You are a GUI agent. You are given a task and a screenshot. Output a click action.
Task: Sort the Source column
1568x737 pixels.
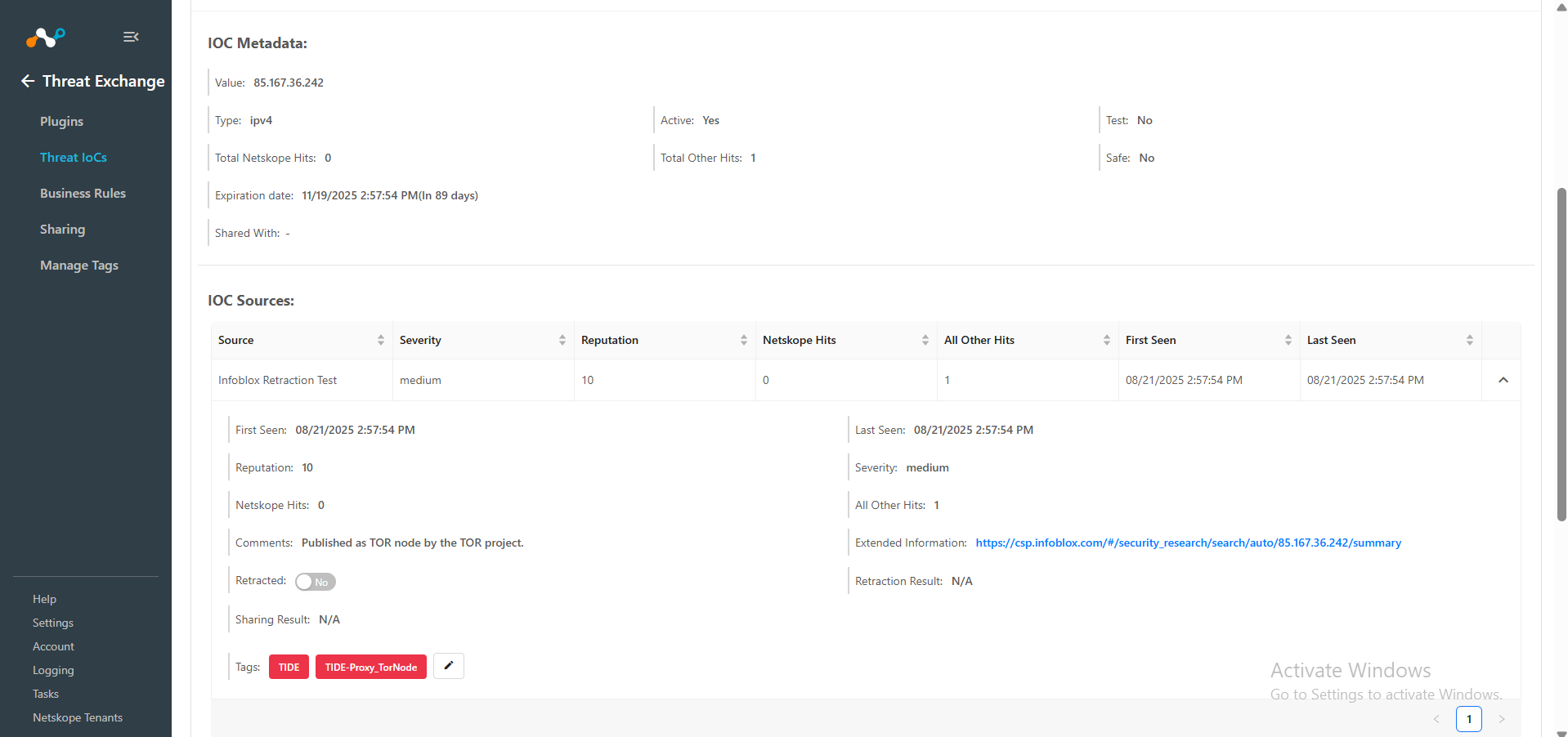pyautogui.click(x=381, y=340)
